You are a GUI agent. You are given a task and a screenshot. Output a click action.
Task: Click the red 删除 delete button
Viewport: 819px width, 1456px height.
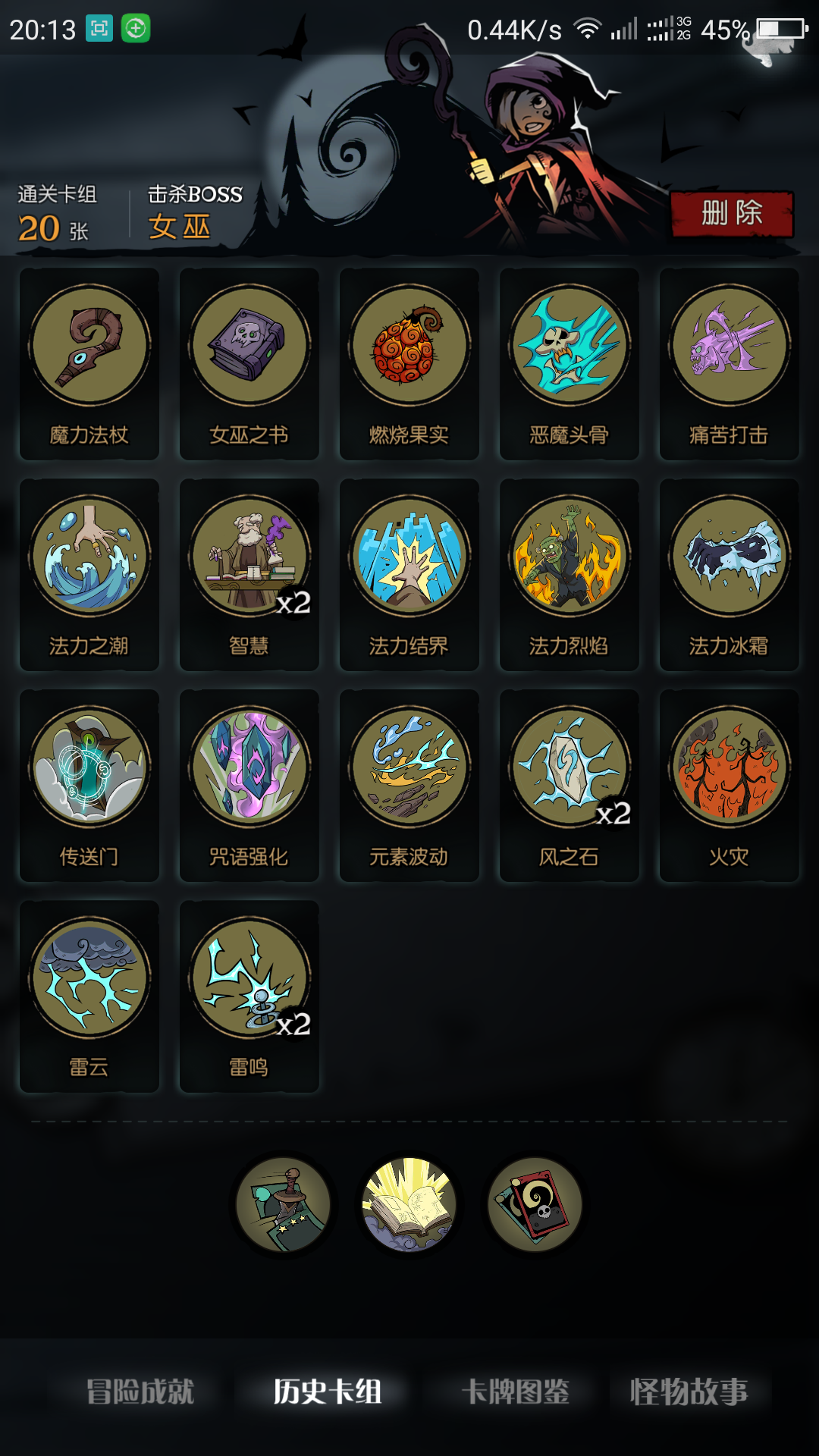coord(732,213)
